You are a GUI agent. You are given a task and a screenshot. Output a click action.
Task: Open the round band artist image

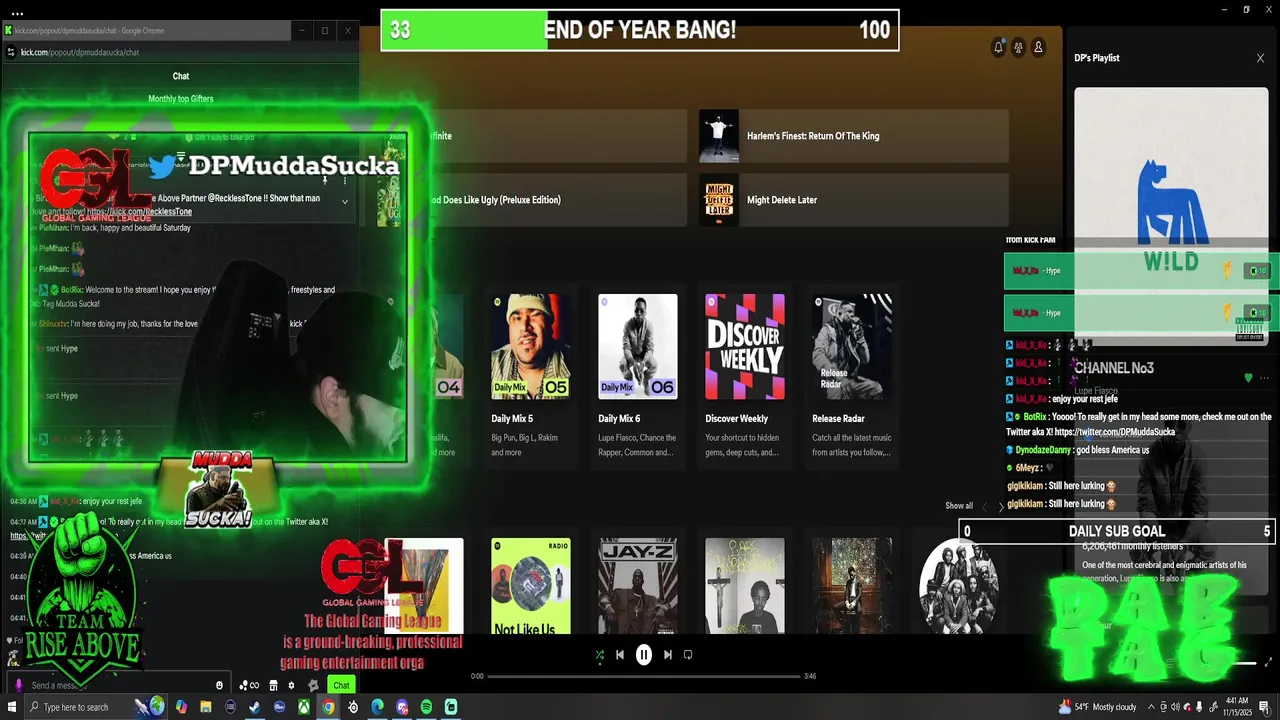958,586
